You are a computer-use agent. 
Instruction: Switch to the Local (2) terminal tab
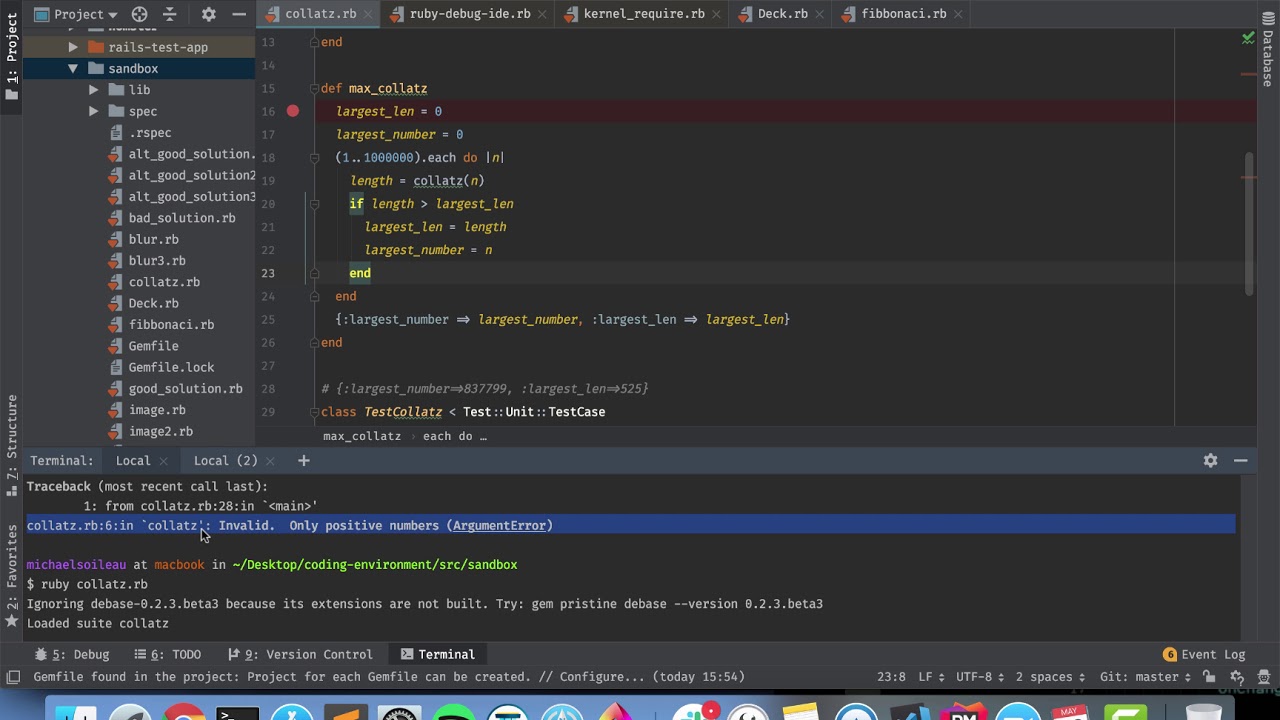(x=225, y=461)
